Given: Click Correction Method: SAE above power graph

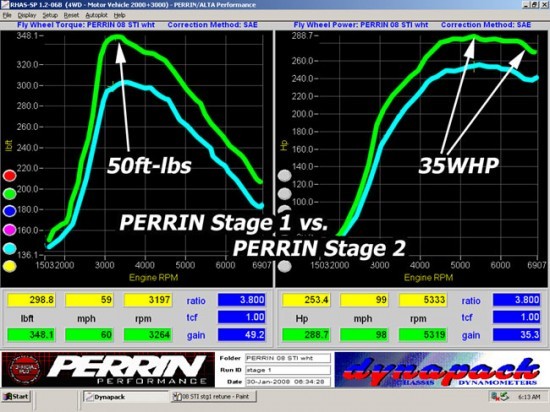Looking at the screenshot, I should pyautogui.click(x=486, y=25).
